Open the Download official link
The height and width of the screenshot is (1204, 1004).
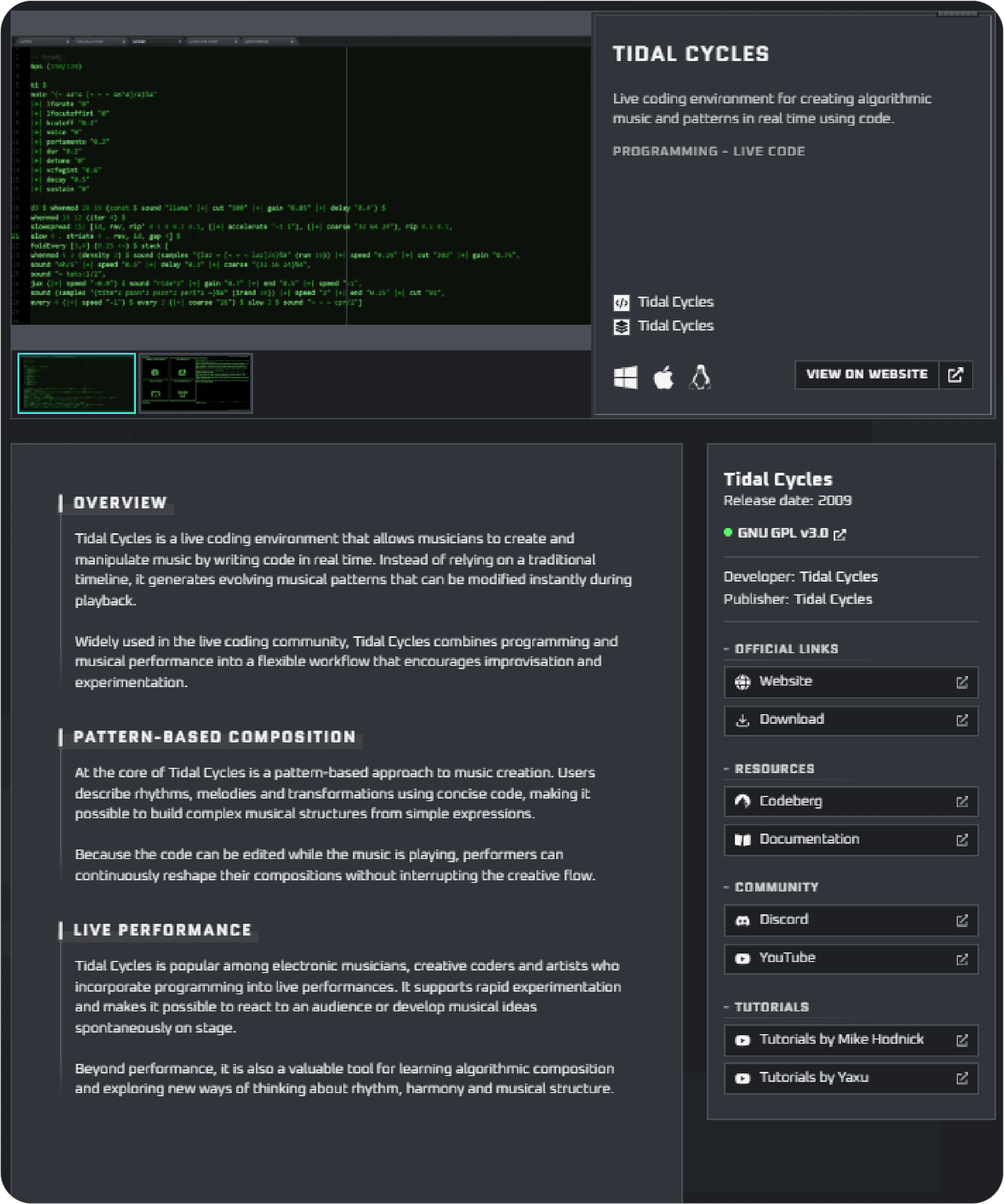[851, 720]
